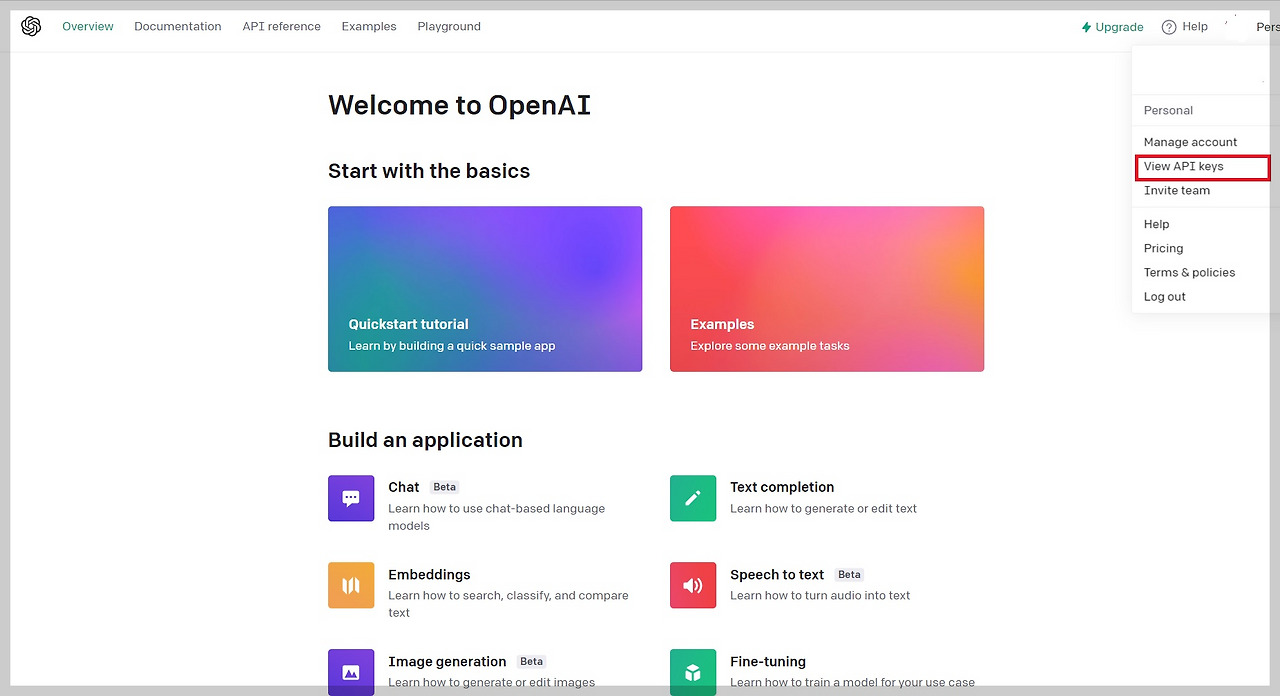
Task: Open the Fine-tuning cube icon
Action: 693,672
